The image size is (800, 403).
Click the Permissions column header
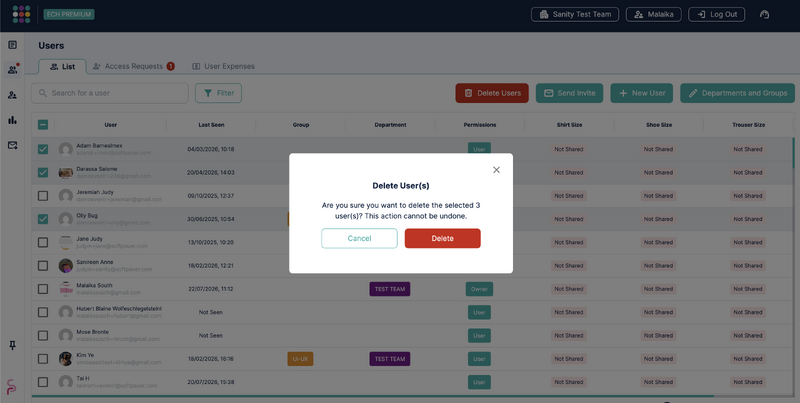coord(480,125)
